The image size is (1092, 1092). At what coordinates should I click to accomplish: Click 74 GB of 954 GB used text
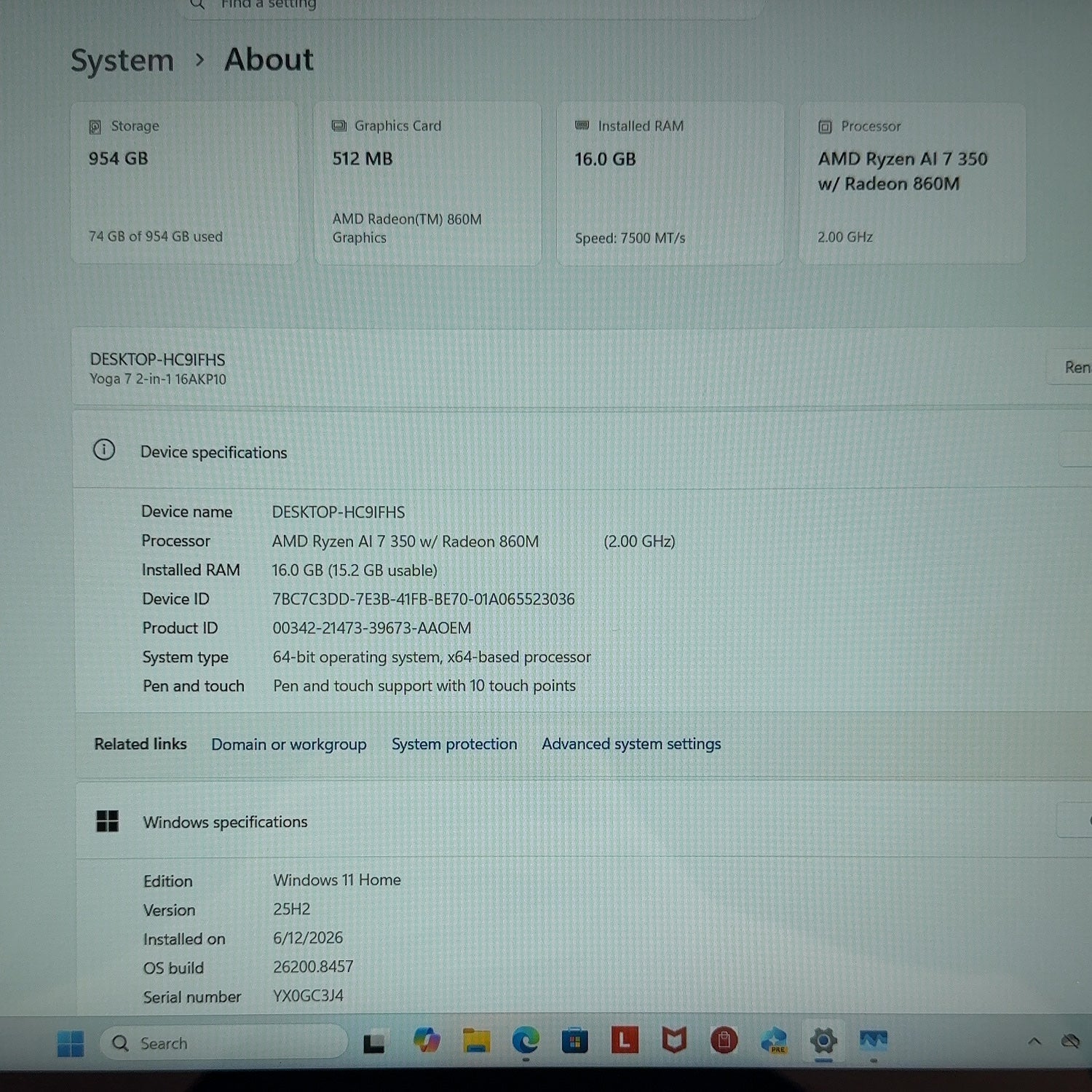click(x=156, y=237)
